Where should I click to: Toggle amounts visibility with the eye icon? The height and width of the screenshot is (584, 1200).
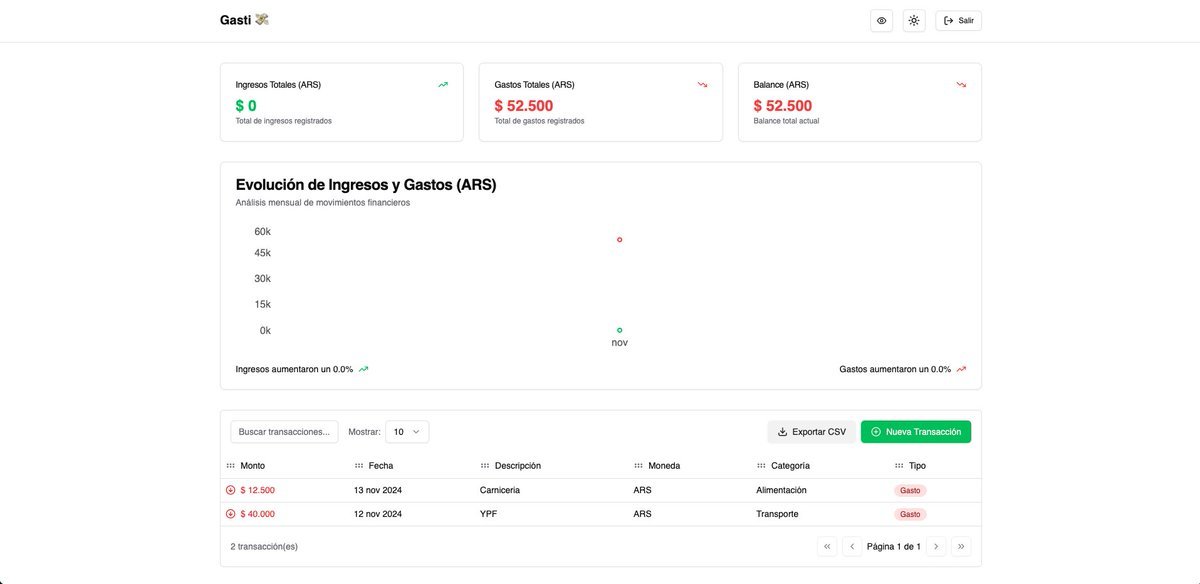click(x=881, y=21)
